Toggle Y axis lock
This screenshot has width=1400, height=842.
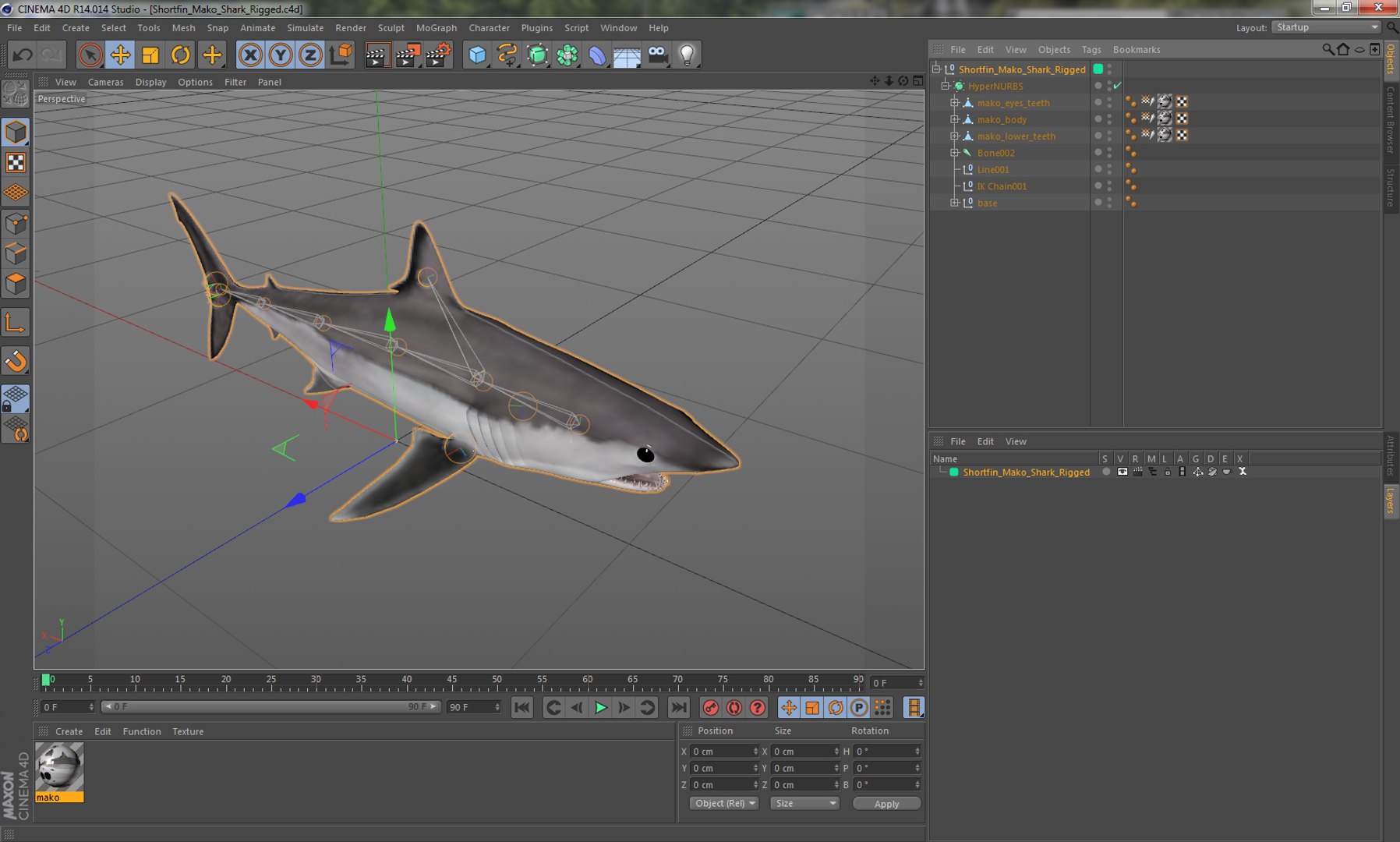coord(281,55)
